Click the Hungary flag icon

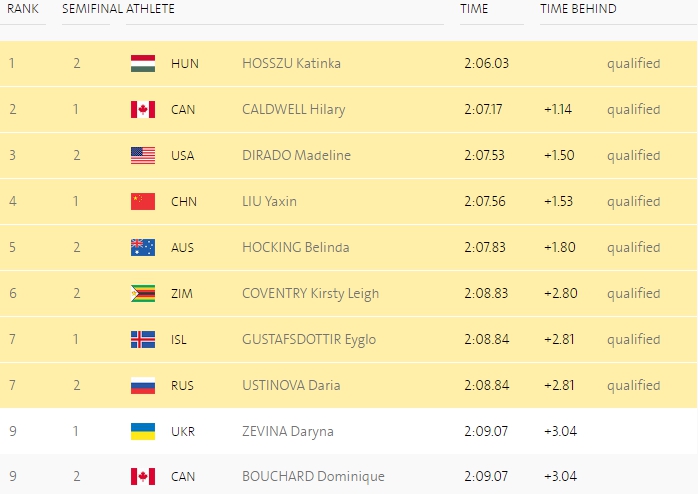[142, 63]
